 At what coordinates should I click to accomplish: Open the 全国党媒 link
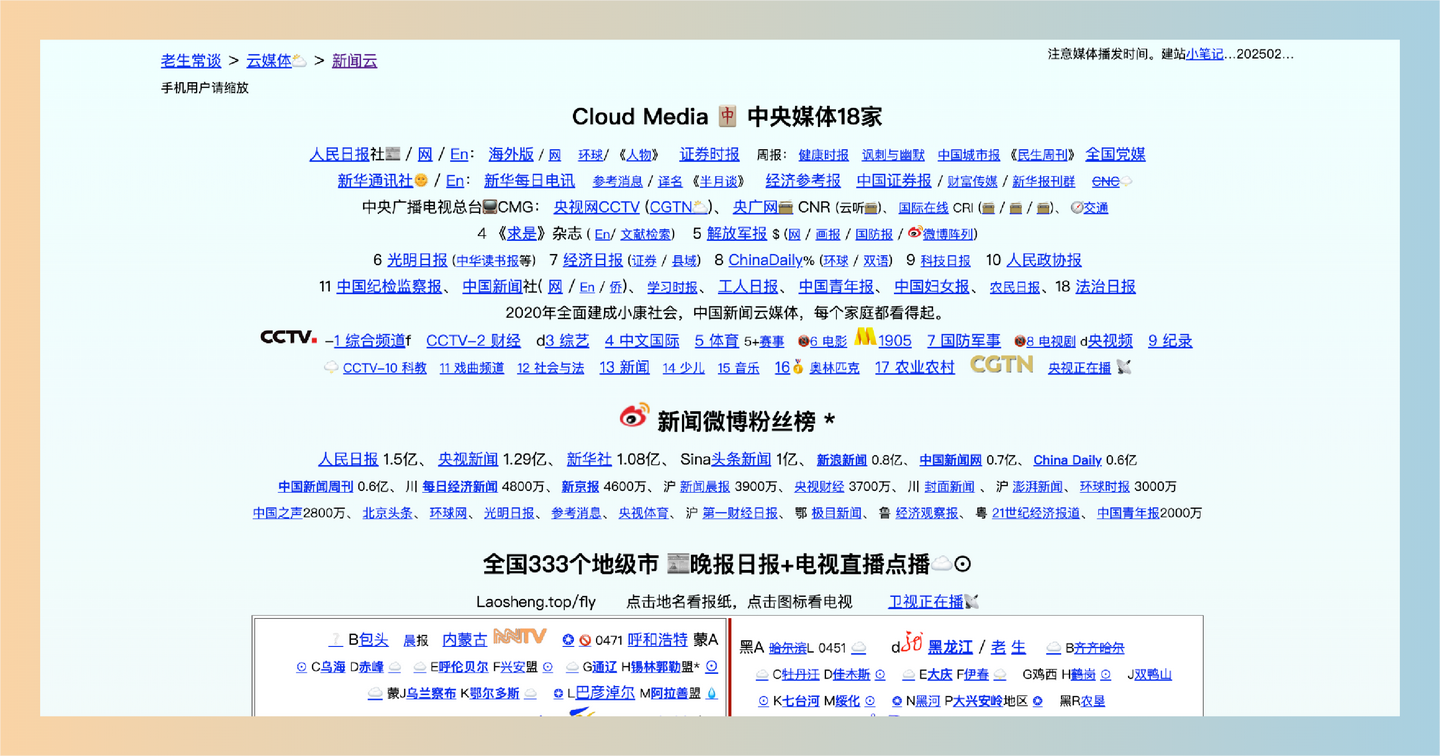click(x=1116, y=155)
